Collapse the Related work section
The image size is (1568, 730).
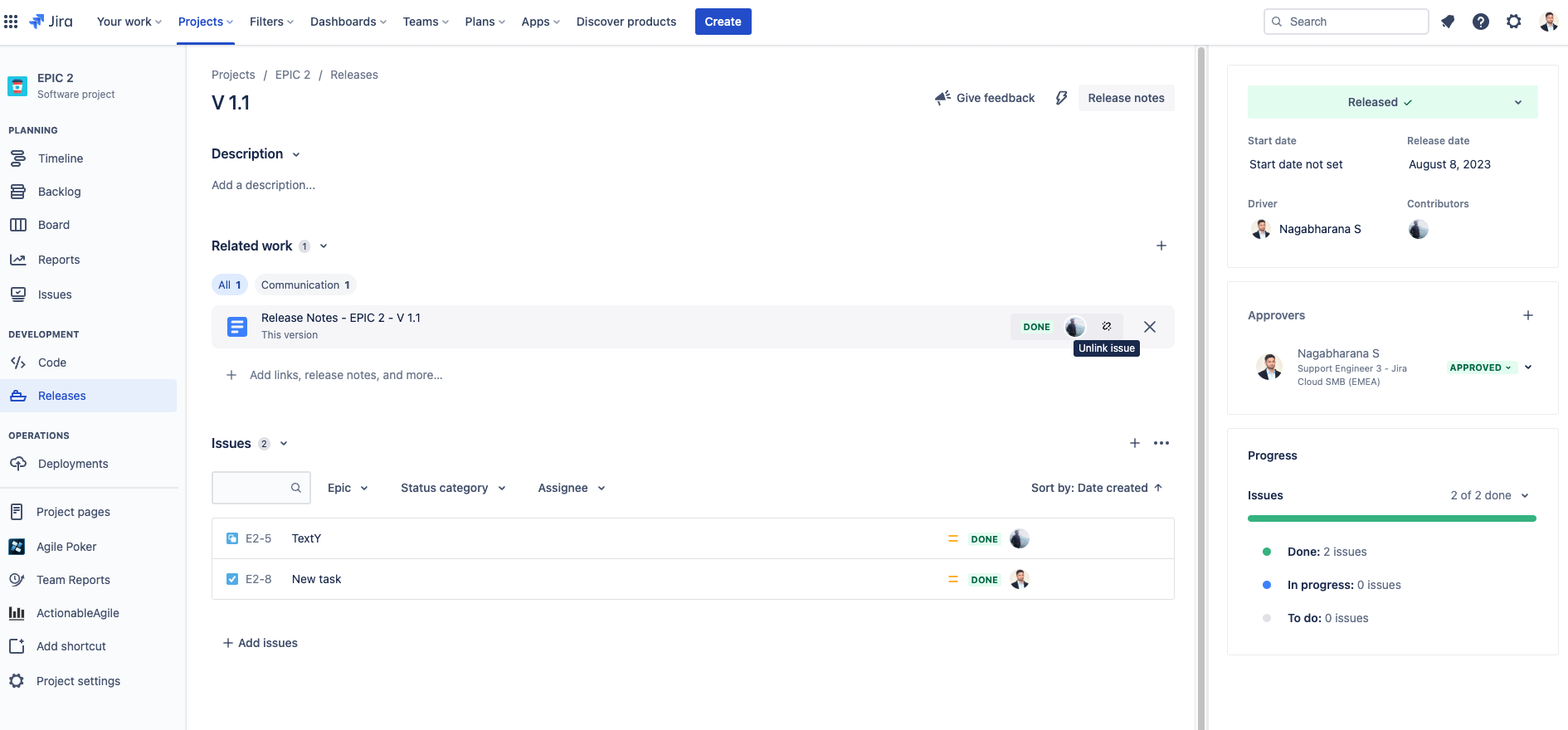pos(324,246)
